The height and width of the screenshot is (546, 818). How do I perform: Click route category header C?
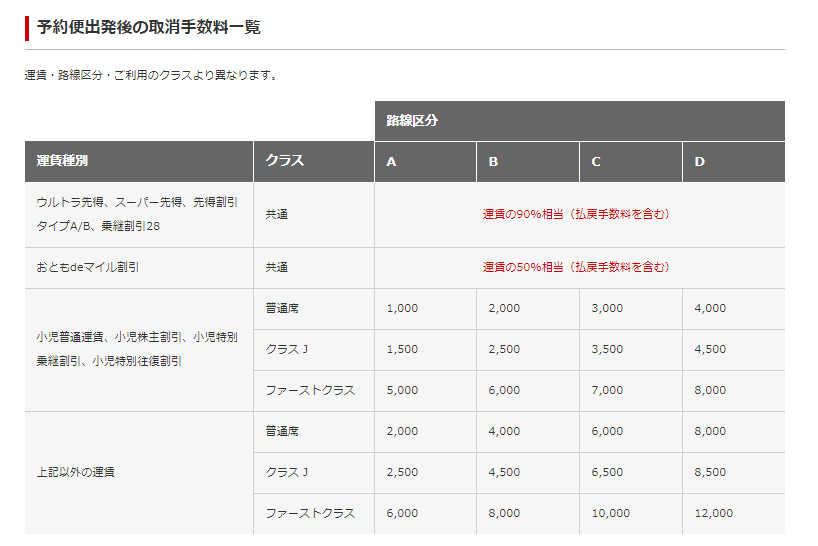tap(631, 162)
